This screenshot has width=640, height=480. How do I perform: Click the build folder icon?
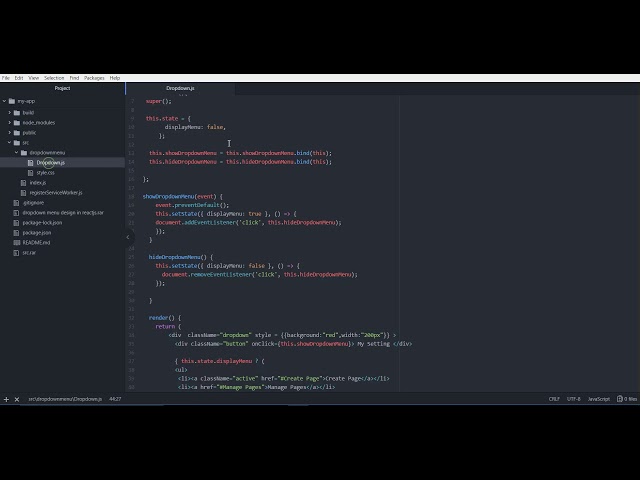(17, 113)
